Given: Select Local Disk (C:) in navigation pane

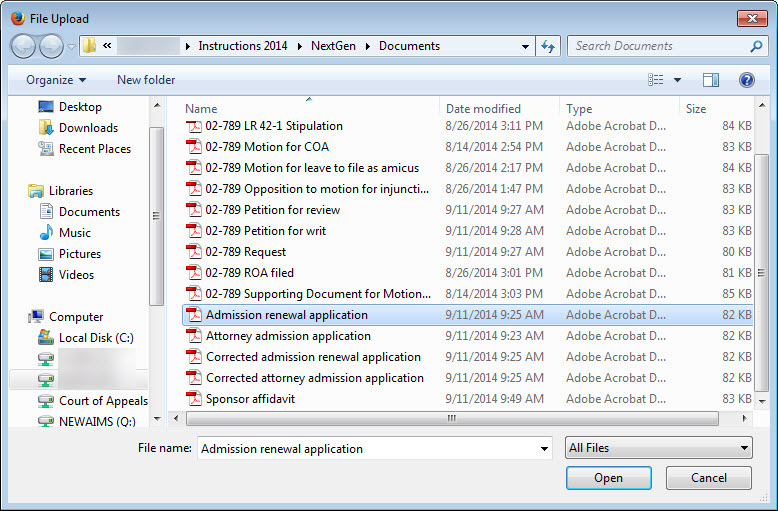Looking at the screenshot, I should coord(95,338).
